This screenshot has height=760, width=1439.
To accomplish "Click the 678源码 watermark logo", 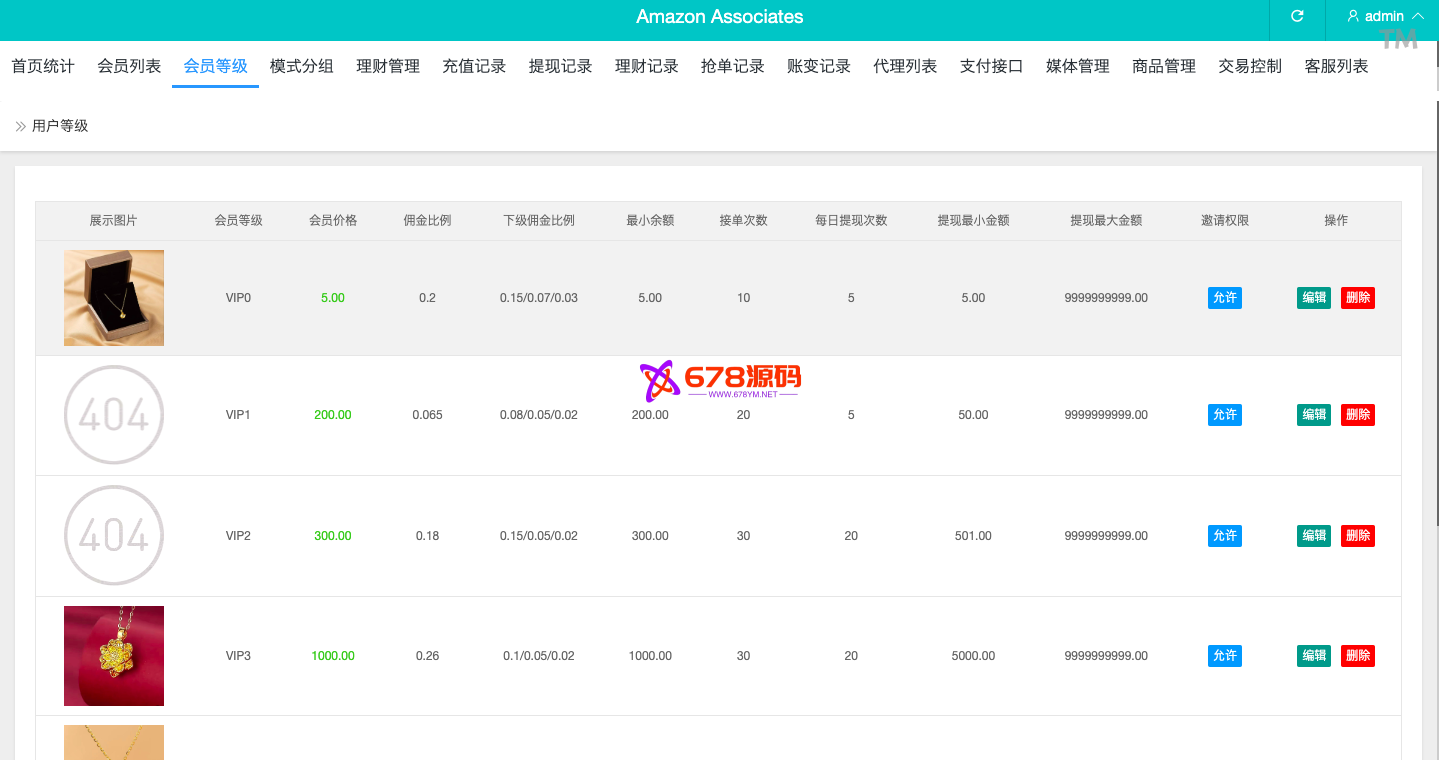I will [720, 380].
